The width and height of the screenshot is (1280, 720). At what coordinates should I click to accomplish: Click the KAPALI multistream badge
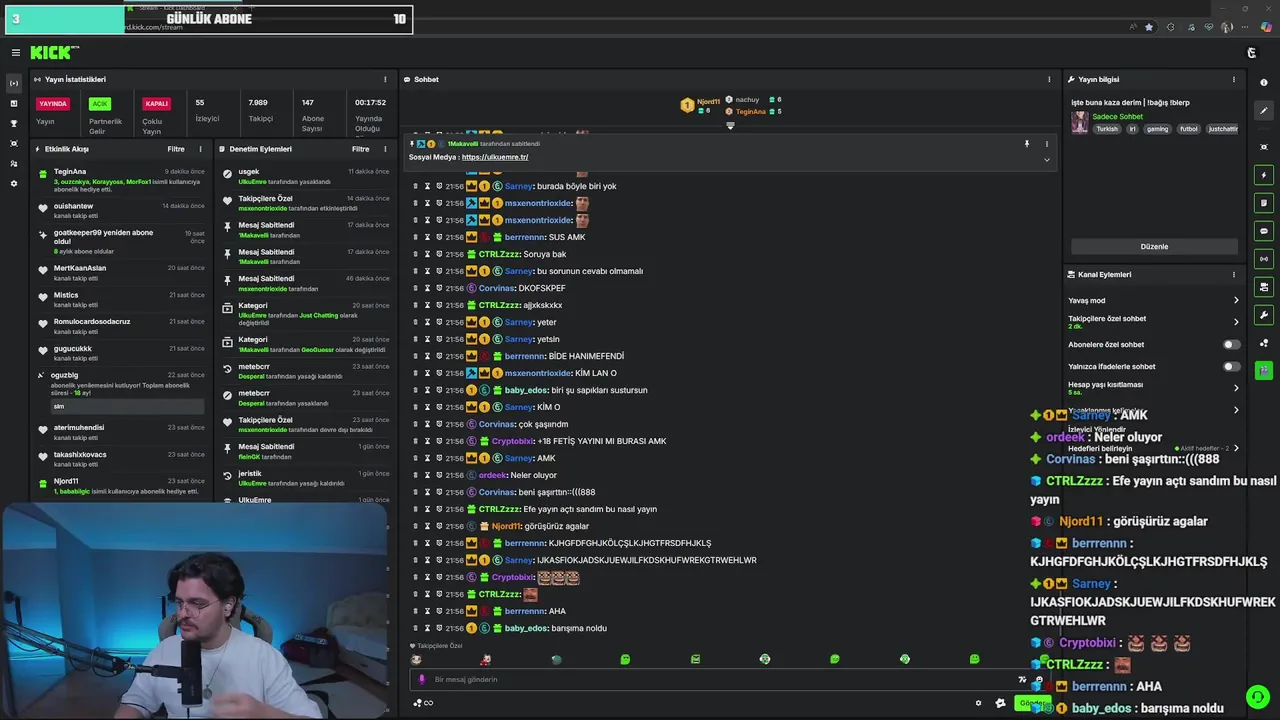coord(156,103)
